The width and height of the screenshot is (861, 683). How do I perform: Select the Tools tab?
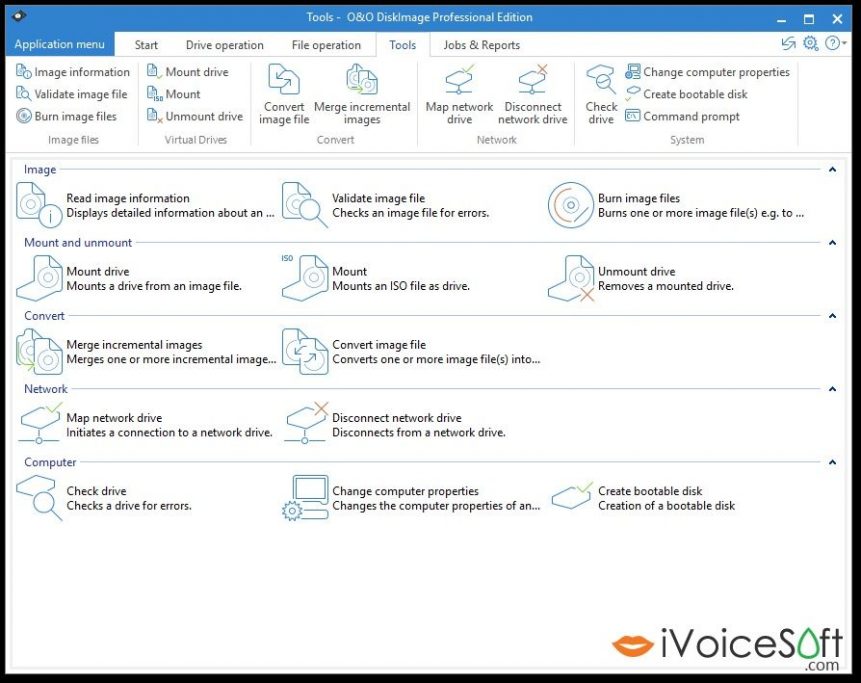pyautogui.click(x=402, y=45)
